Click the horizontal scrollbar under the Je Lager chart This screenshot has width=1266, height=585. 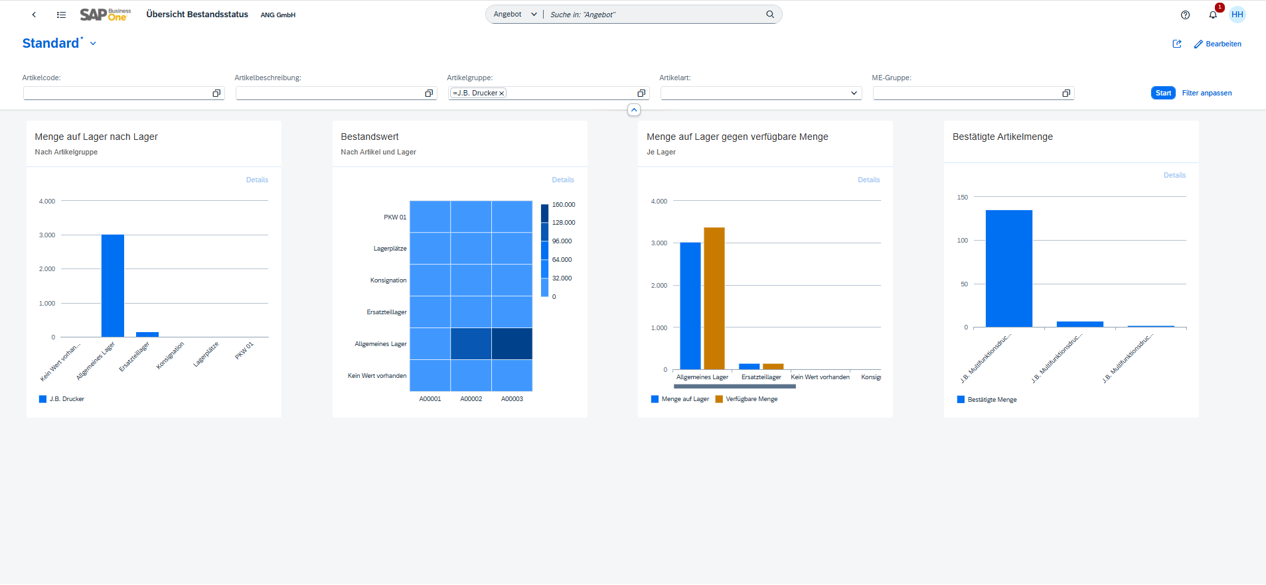pos(735,386)
